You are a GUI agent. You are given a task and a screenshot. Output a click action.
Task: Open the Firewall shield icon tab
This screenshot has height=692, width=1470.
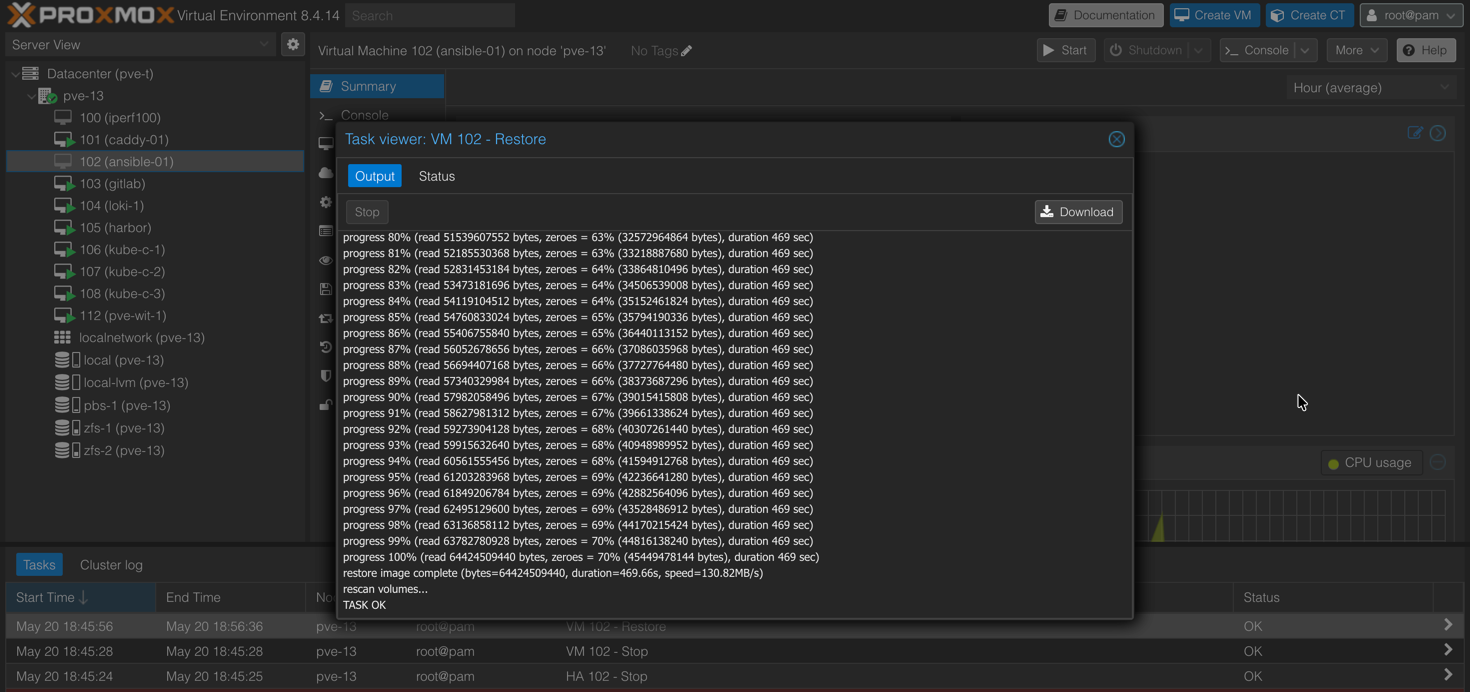326,376
